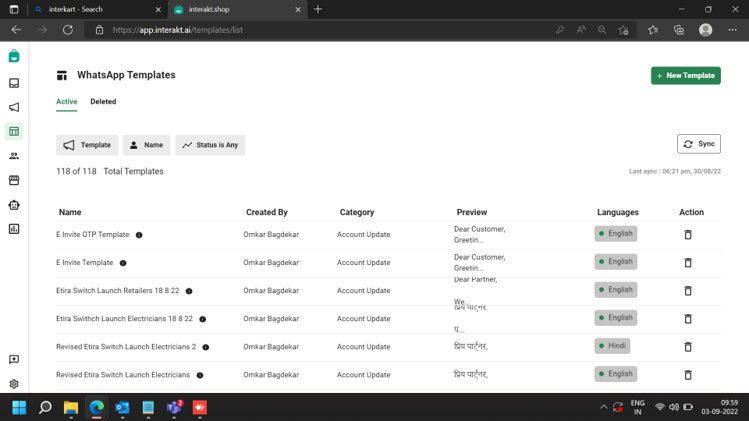
Task: Open File Explorer from taskbar
Action: pyautogui.click(x=71, y=408)
